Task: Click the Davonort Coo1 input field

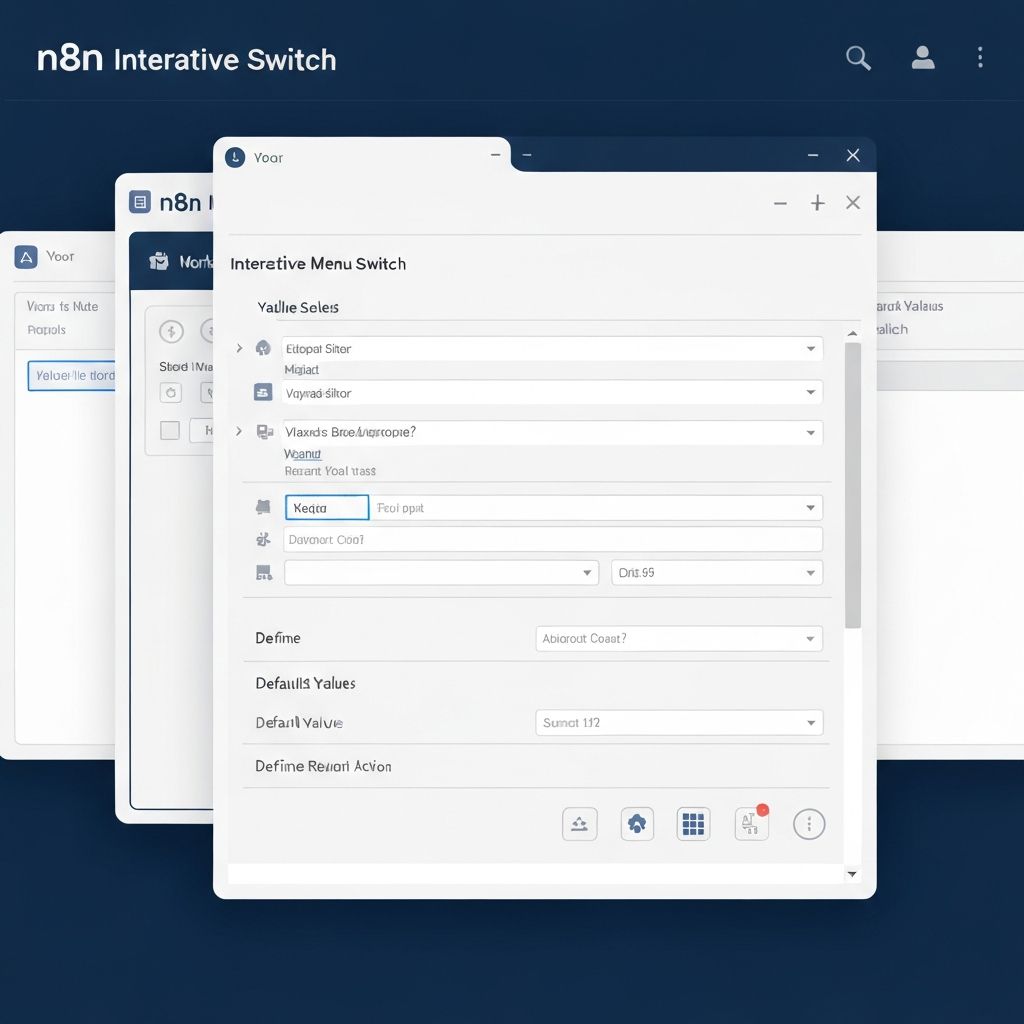Action: pos(552,540)
